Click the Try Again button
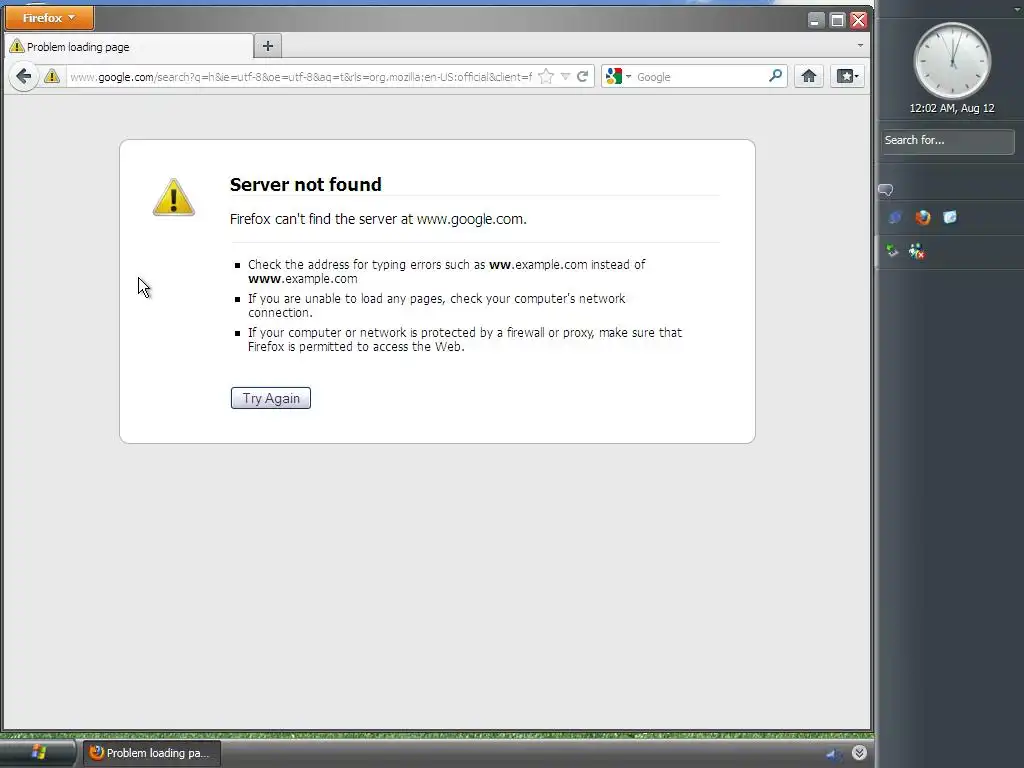This screenshot has width=1024, height=768. tap(271, 398)
